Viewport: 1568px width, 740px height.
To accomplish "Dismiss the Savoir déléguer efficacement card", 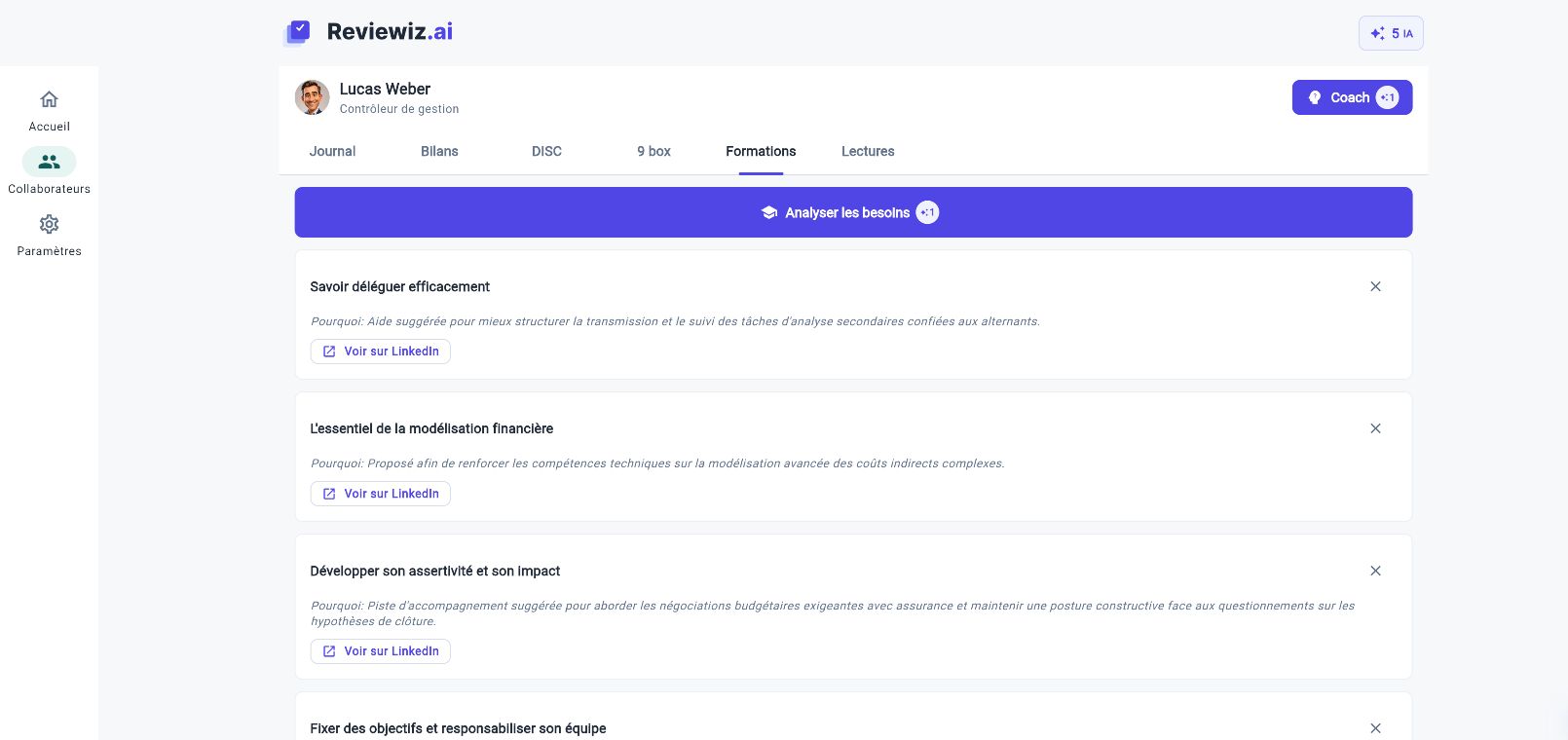I will [x=1375, y=286].
